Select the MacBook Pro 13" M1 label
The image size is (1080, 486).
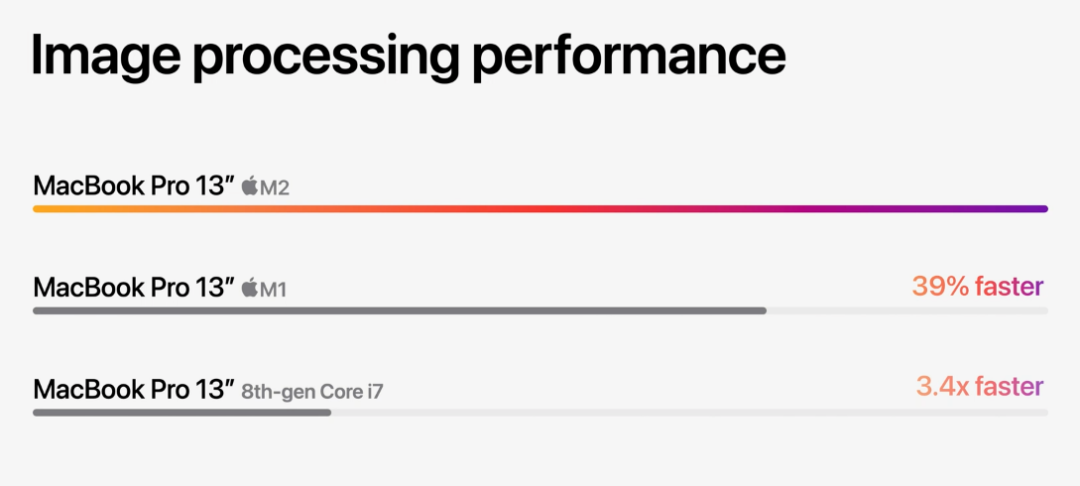pyautogui.click(x=160, y=288)
